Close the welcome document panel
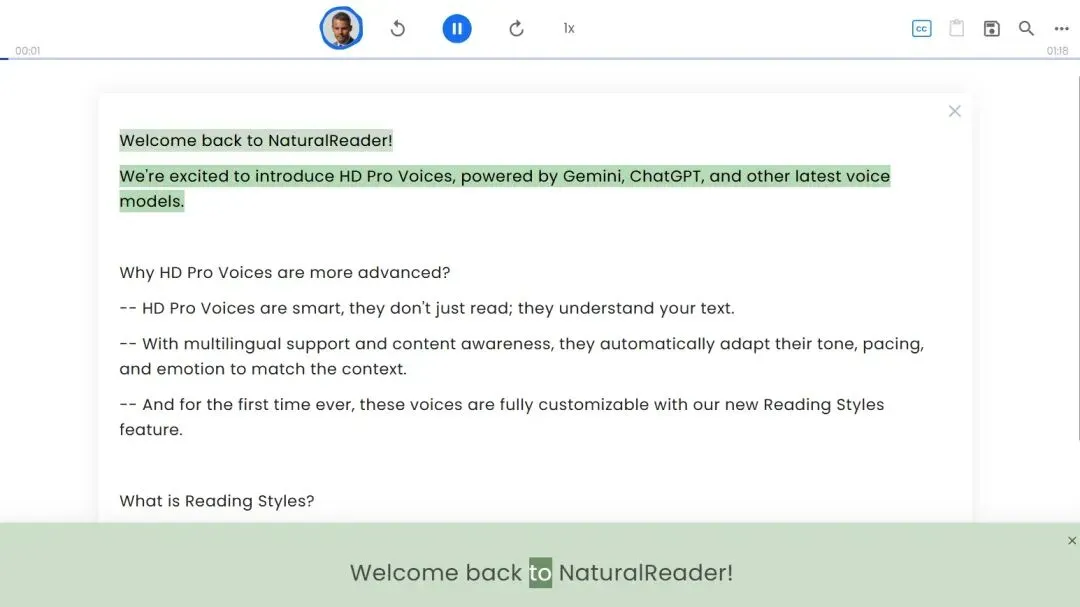This screenshot has width=1080, height=607. (954, 111)
